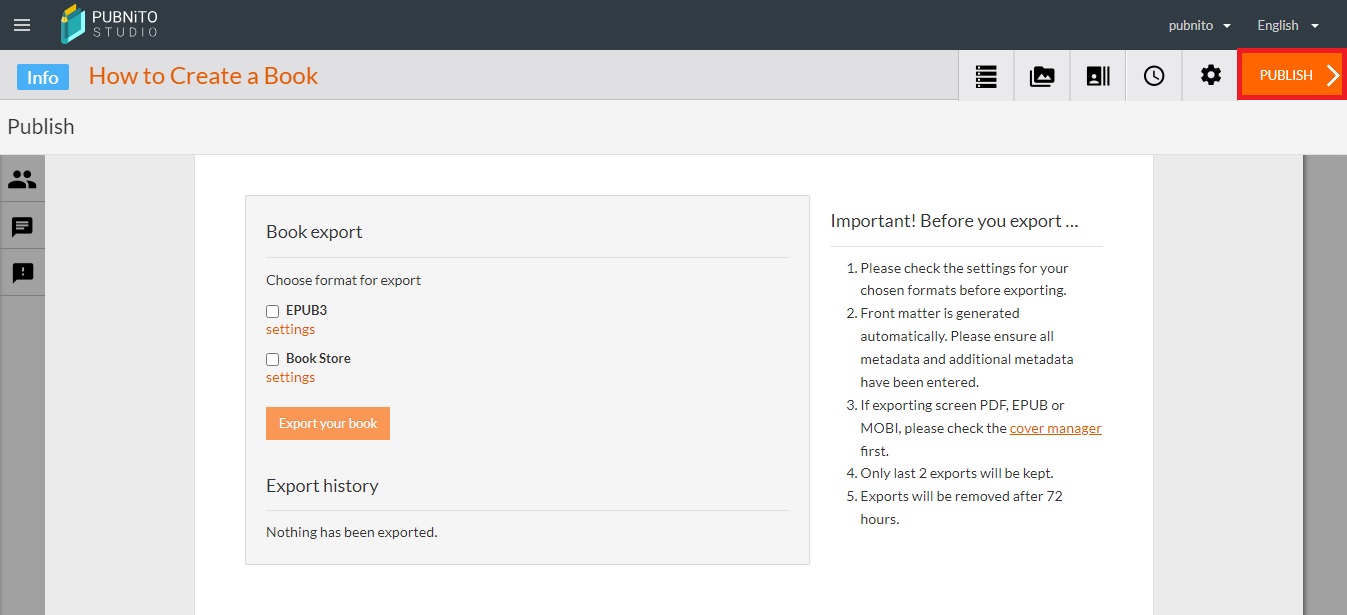Image resolution: width=1347 pixels, height=615 pixels.
Task: Click the orange PUBLISH button
Action: pos(1292,75)
